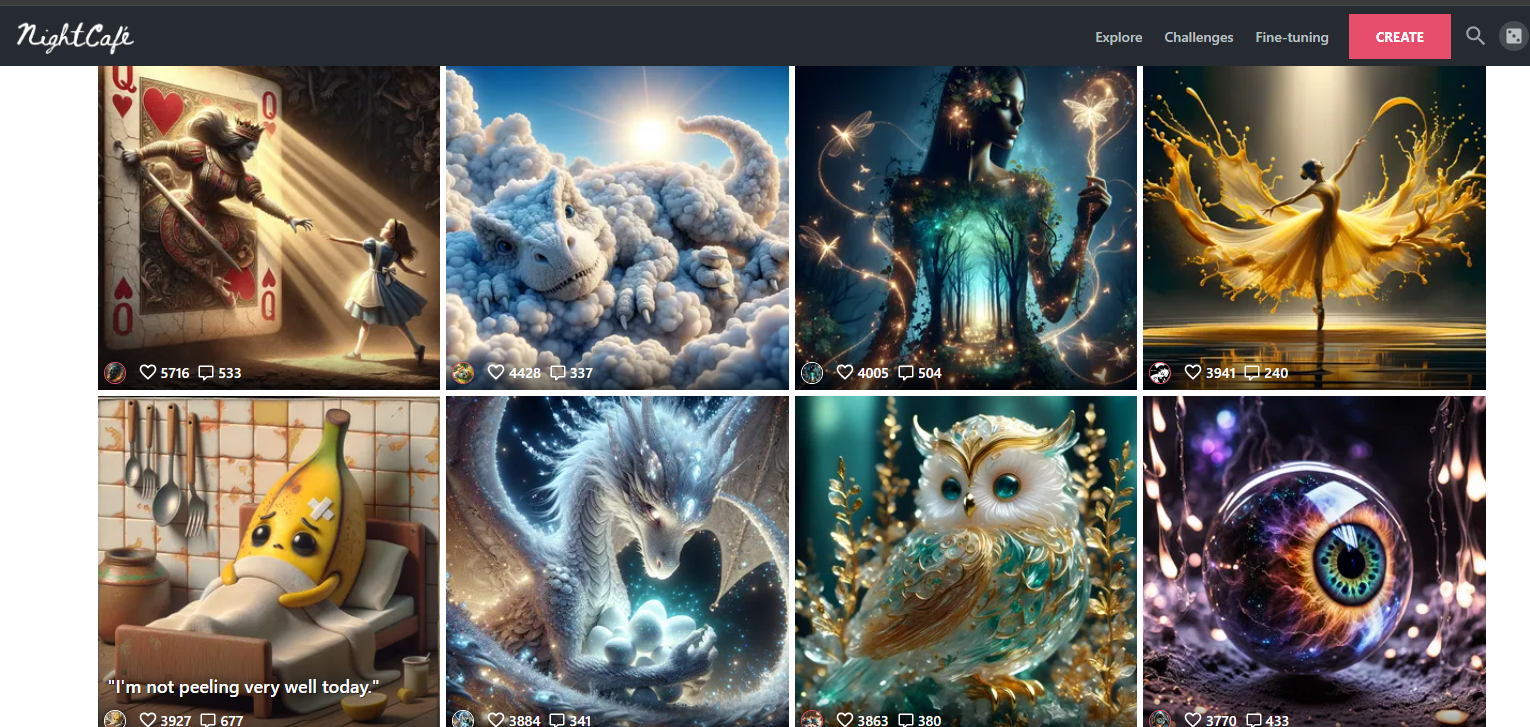Open the Fine-tuning page
The height and width of the screenshot is (727, 1530).
point(1292,37)
